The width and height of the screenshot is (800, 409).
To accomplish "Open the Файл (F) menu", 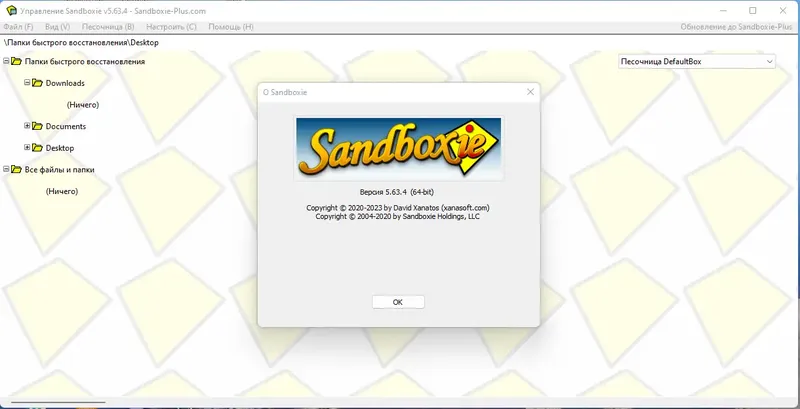I will [18, 27].
